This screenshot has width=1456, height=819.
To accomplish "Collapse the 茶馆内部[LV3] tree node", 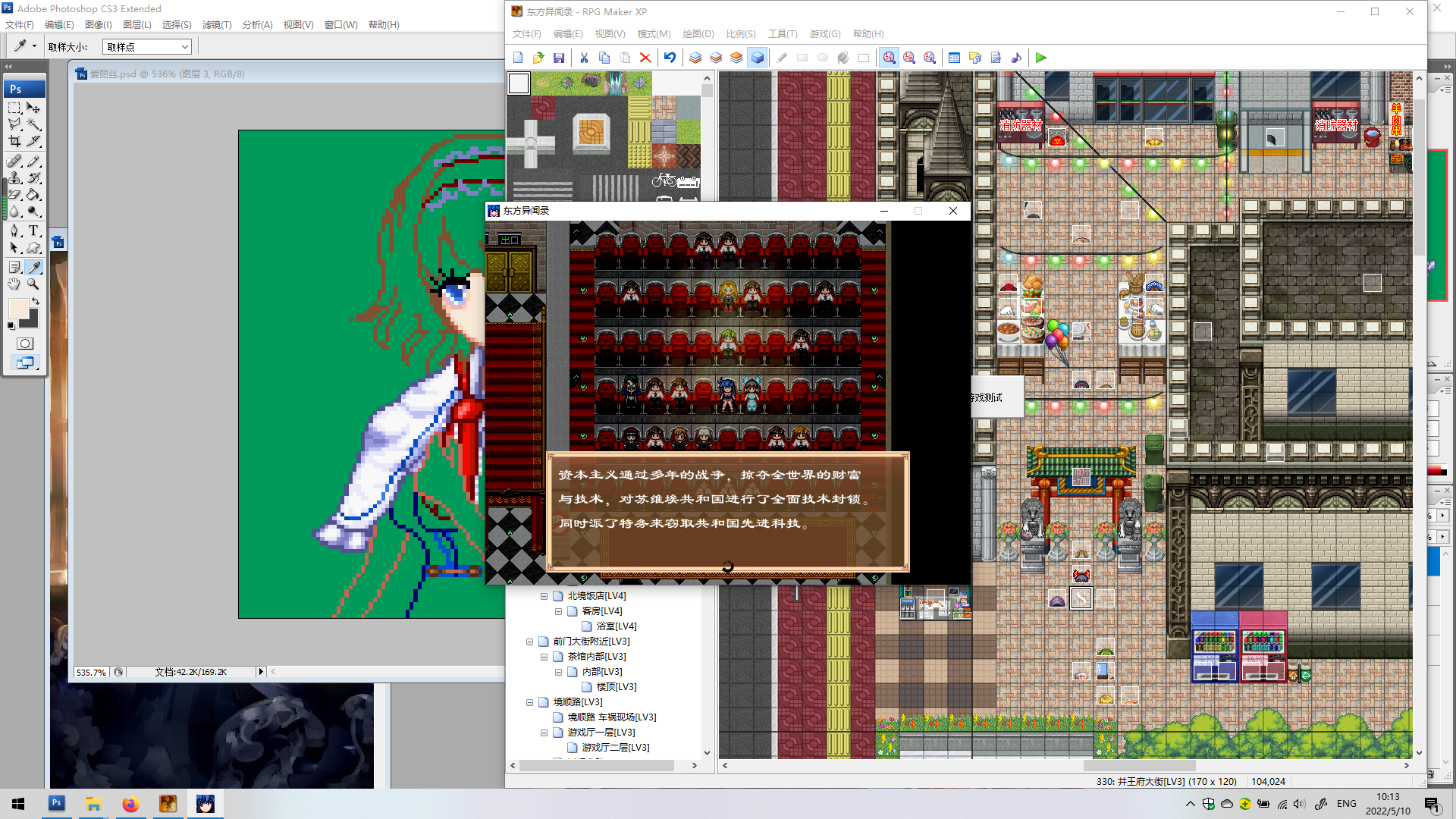I will [x=544, y=657].
